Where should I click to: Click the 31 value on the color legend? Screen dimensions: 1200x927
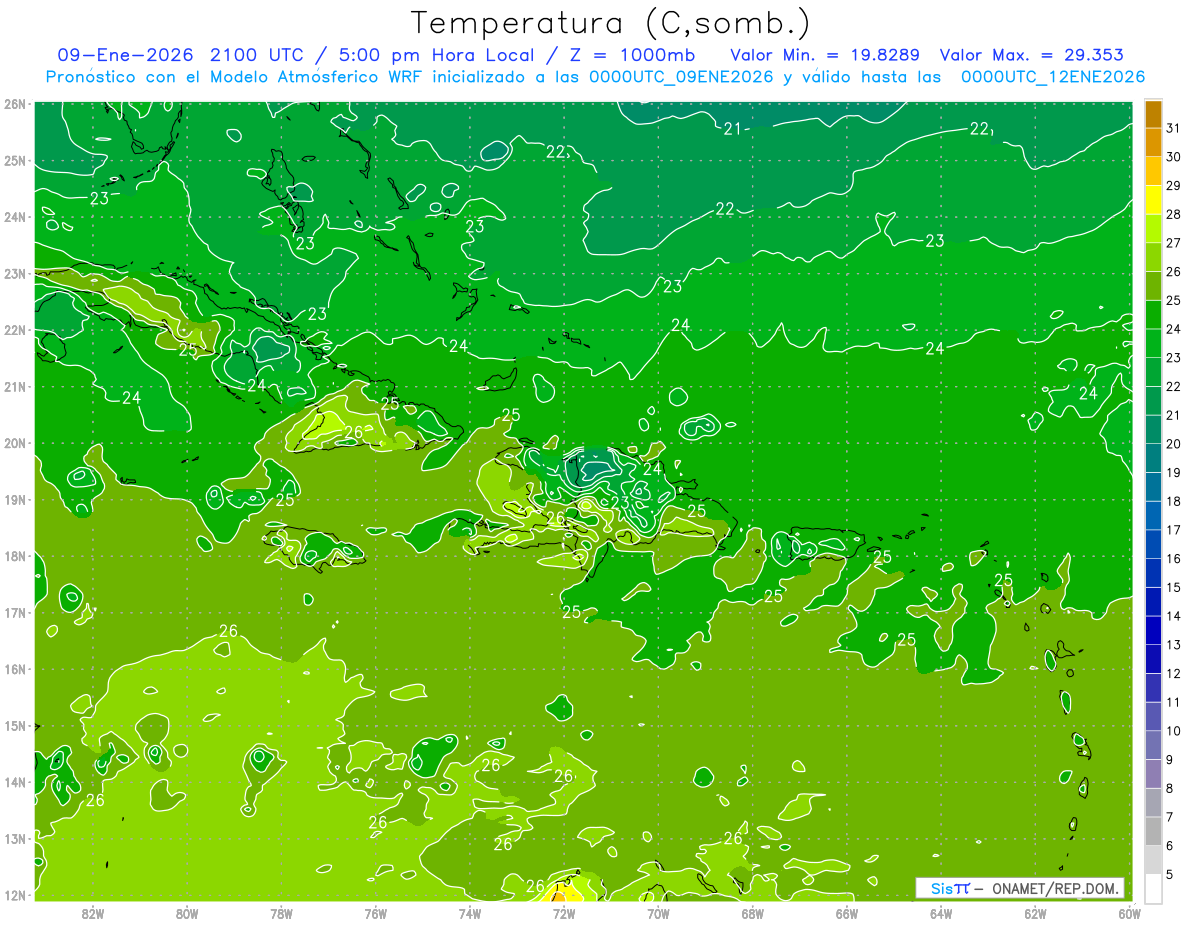(x=1173, y=128)
